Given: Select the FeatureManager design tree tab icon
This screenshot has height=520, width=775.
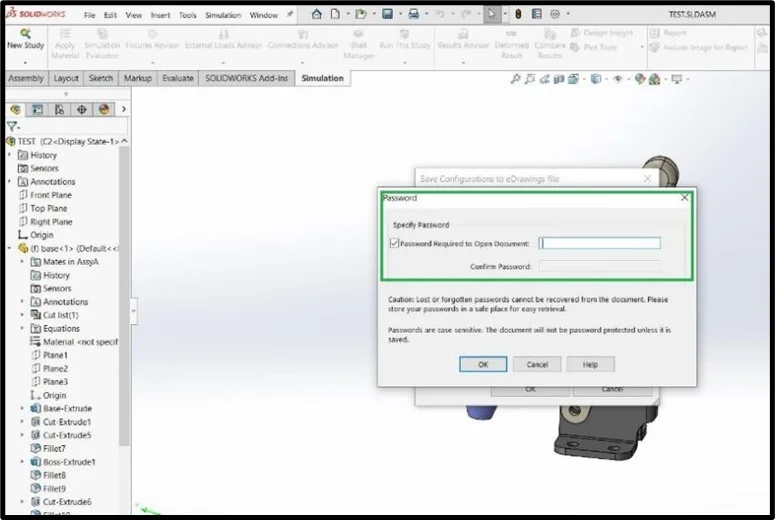Looking at the screenshot, I should (x=15, y=109).
